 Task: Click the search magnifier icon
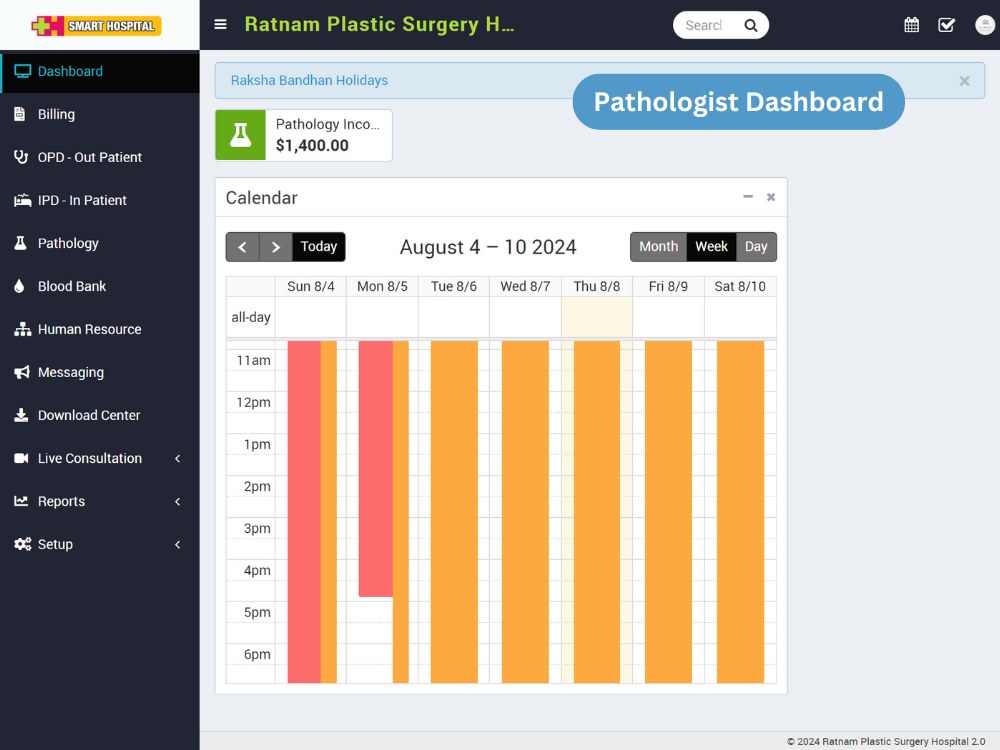(751, 26)
